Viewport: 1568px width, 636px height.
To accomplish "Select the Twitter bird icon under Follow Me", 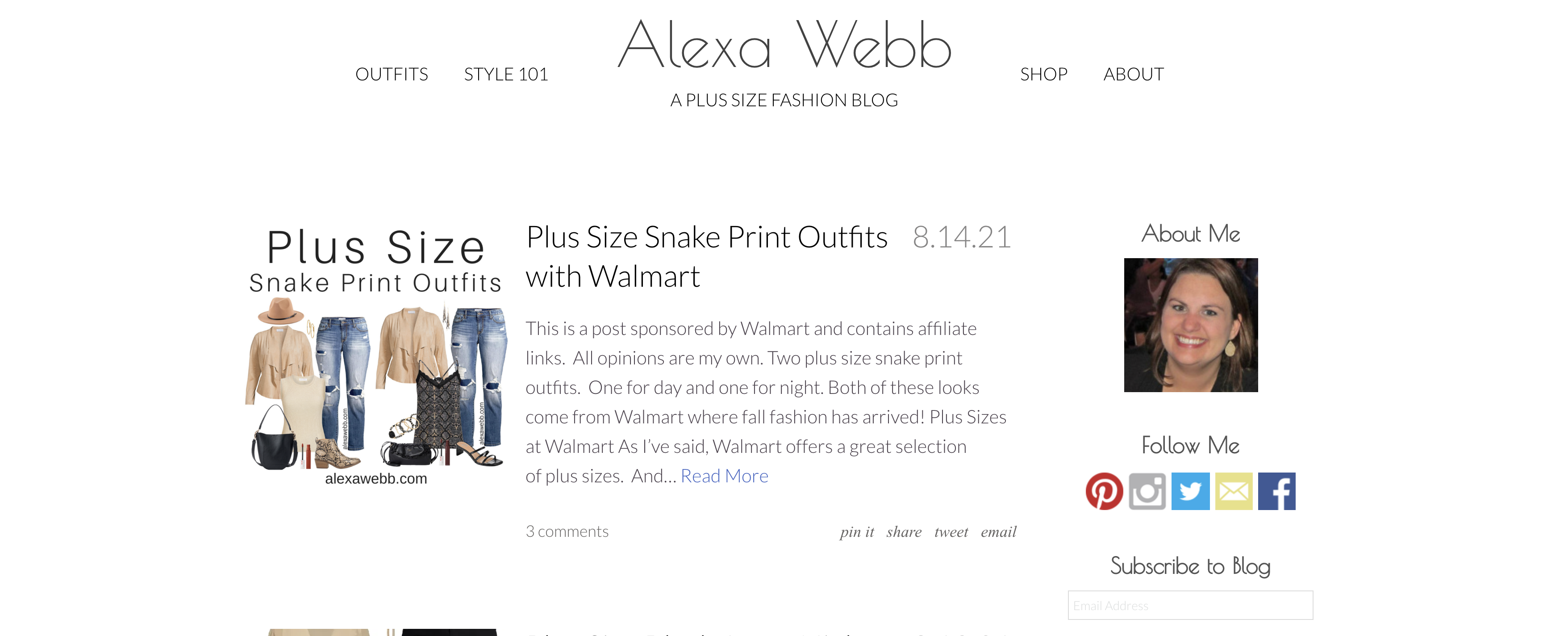I will (1191, 491).
